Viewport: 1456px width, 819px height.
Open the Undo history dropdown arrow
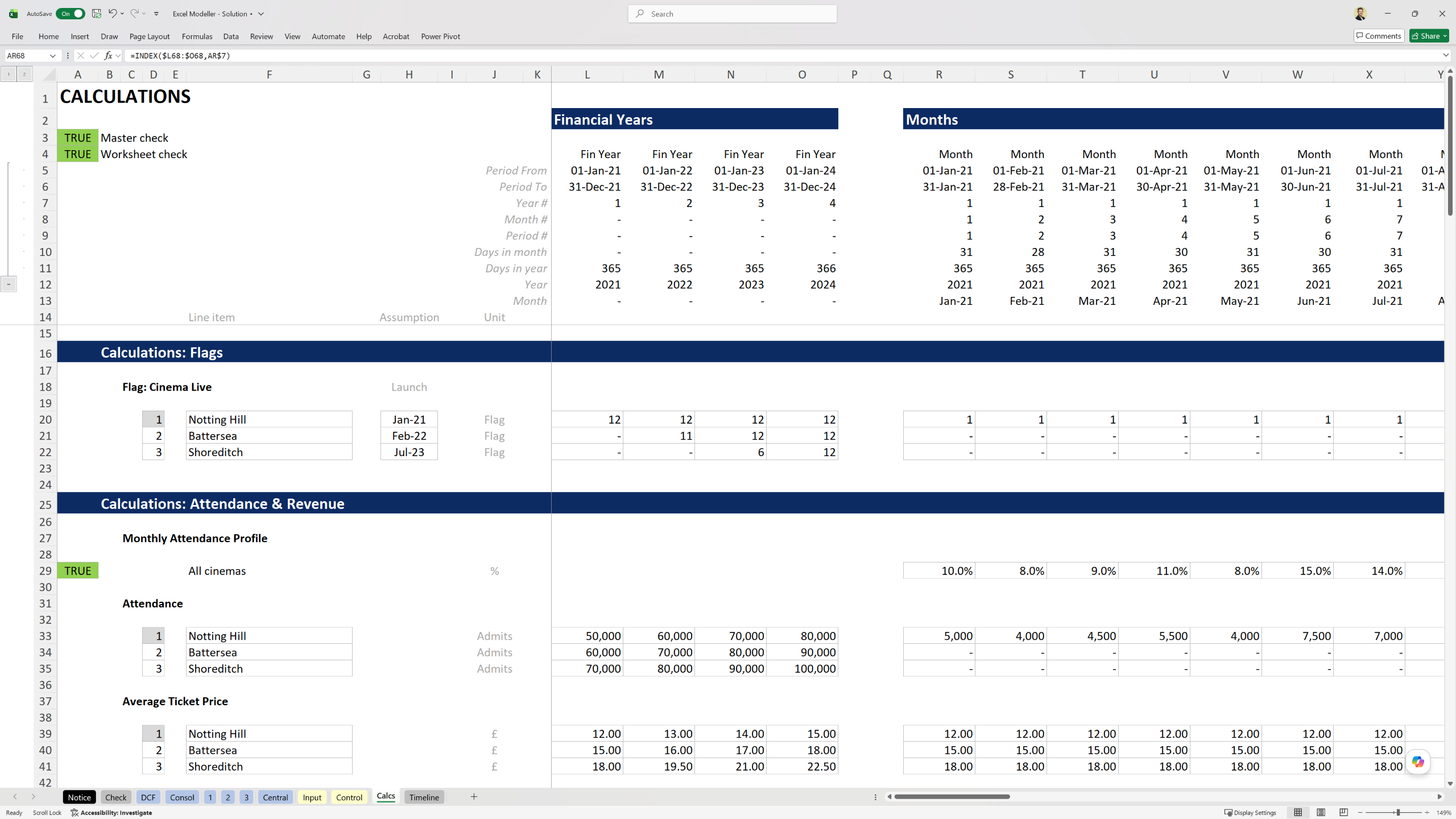122,14
